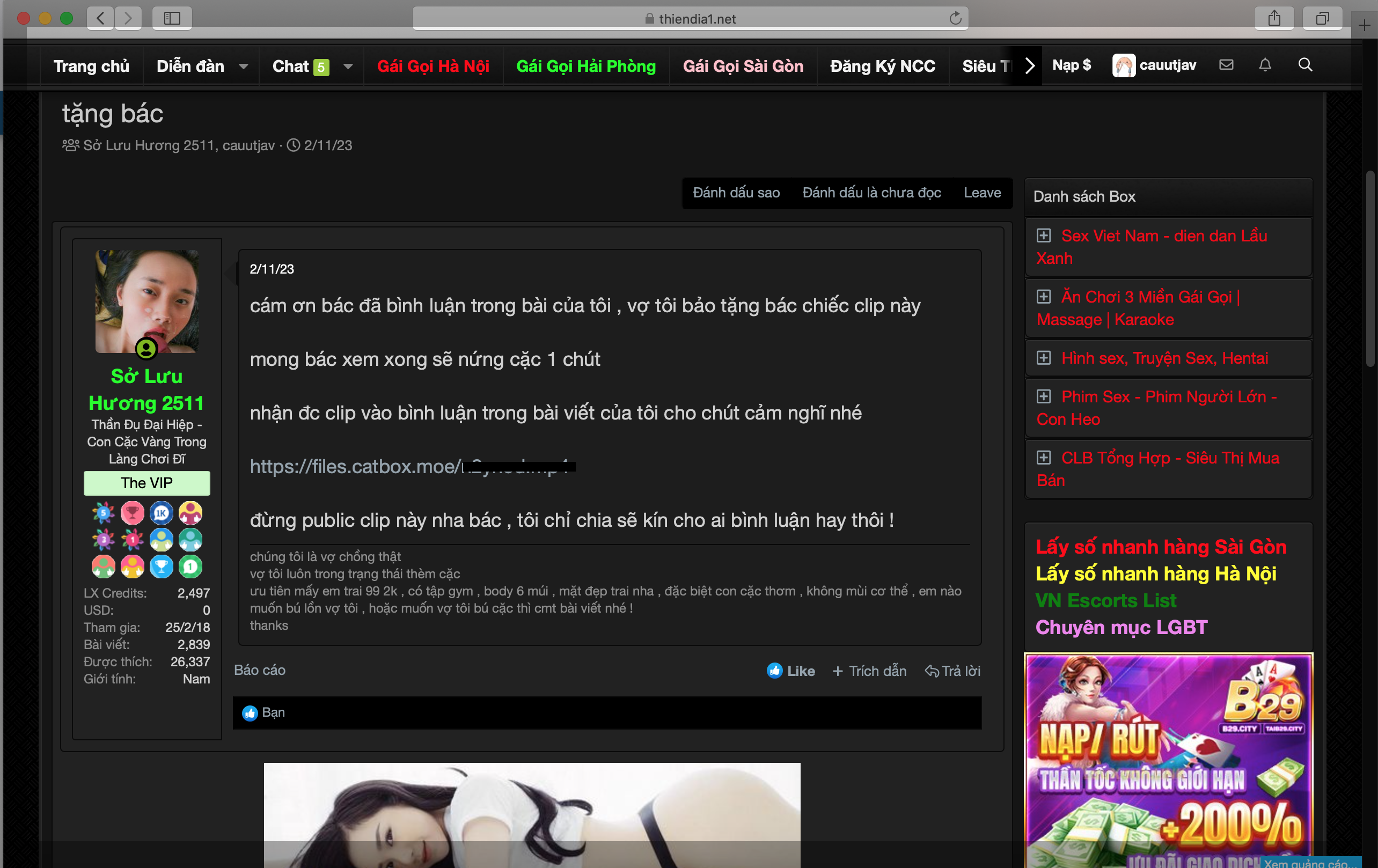Screen dimensions: 1378x868
Task: Mark unread with Đánh dấu là chưa đọc
Action: (x=871, y=193)
